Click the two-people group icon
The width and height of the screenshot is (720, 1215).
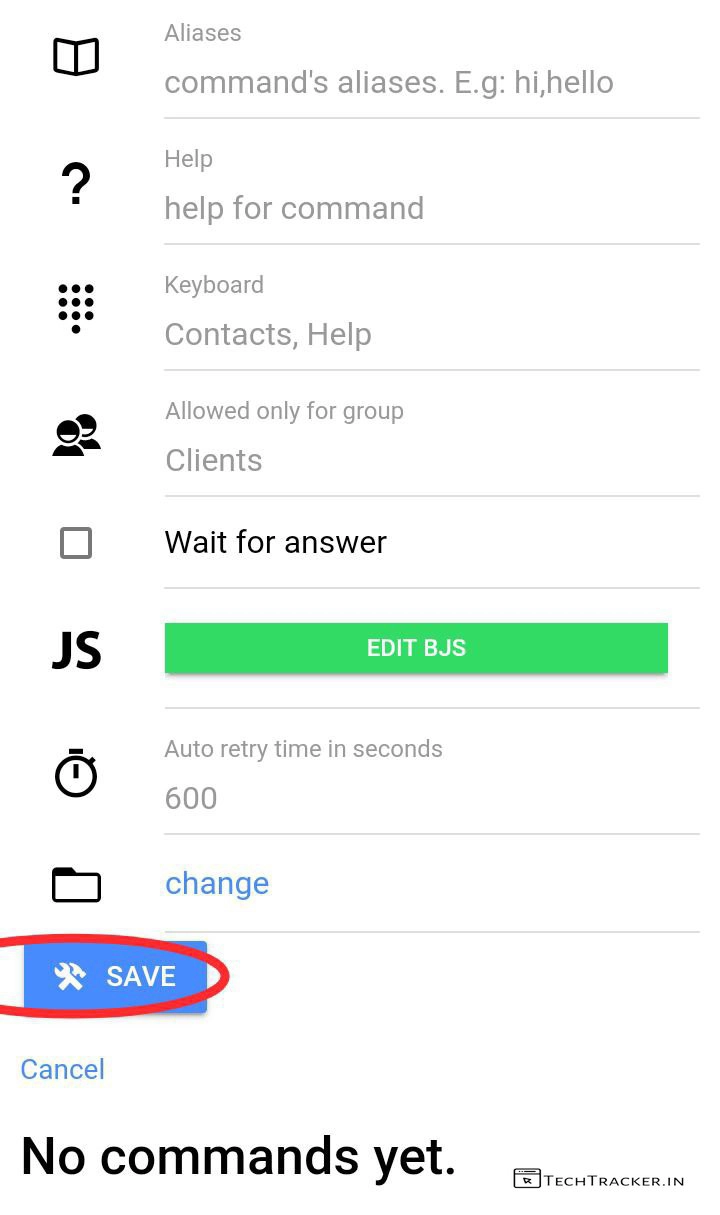[x=76, y=435]
